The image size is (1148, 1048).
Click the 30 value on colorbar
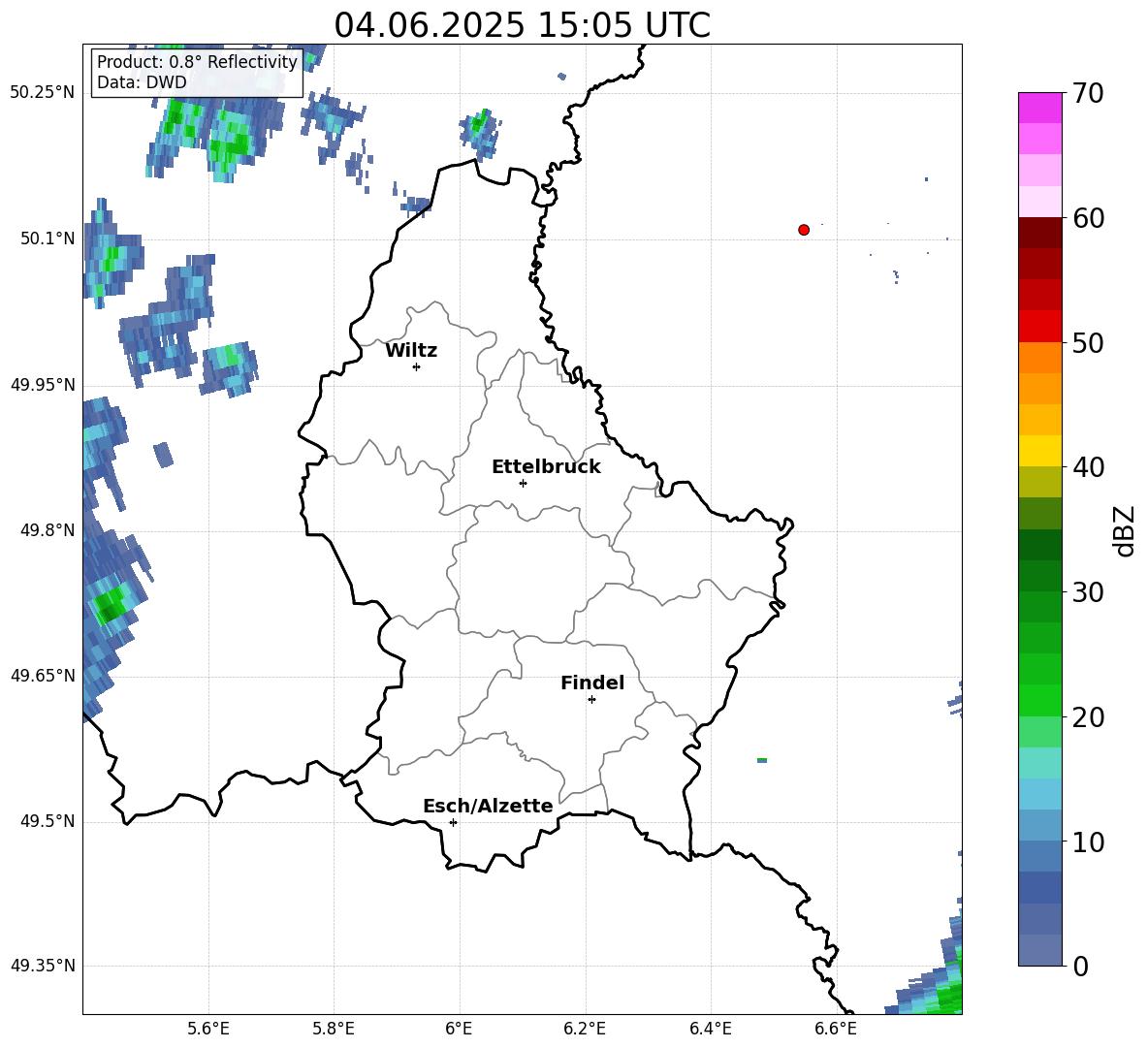click(x=1088, y=592)
